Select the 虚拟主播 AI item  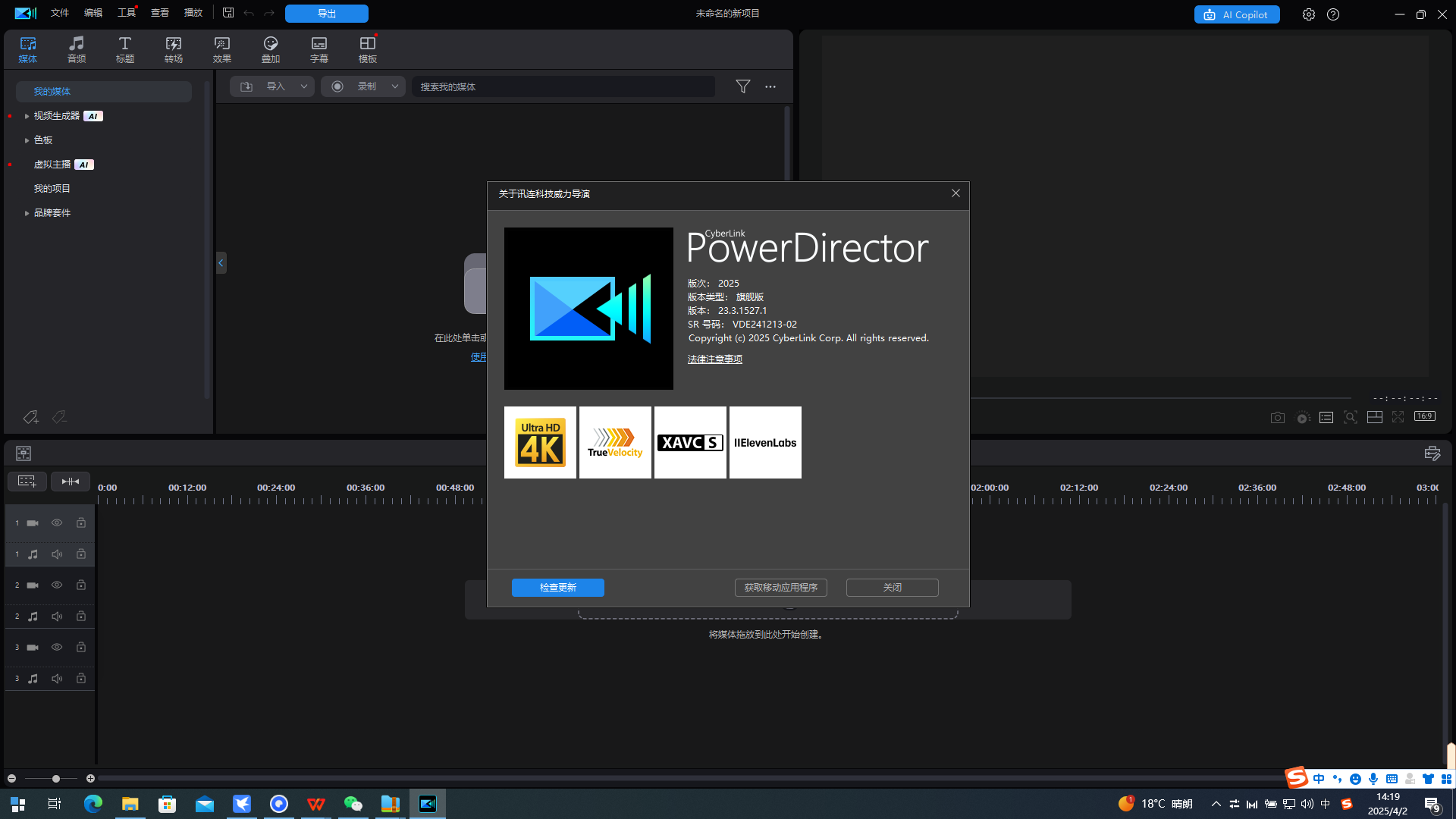(x=64, y=165)
